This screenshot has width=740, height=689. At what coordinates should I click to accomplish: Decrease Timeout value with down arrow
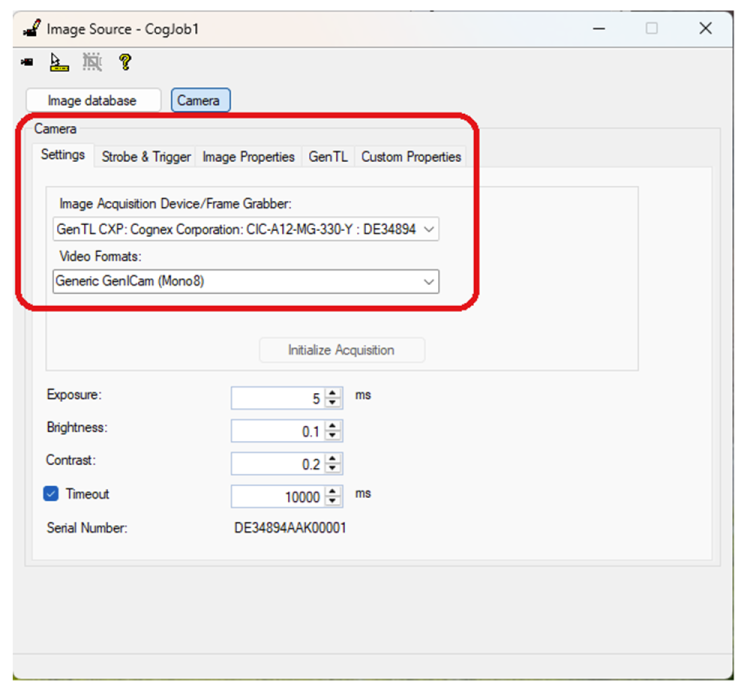(333, 502)
